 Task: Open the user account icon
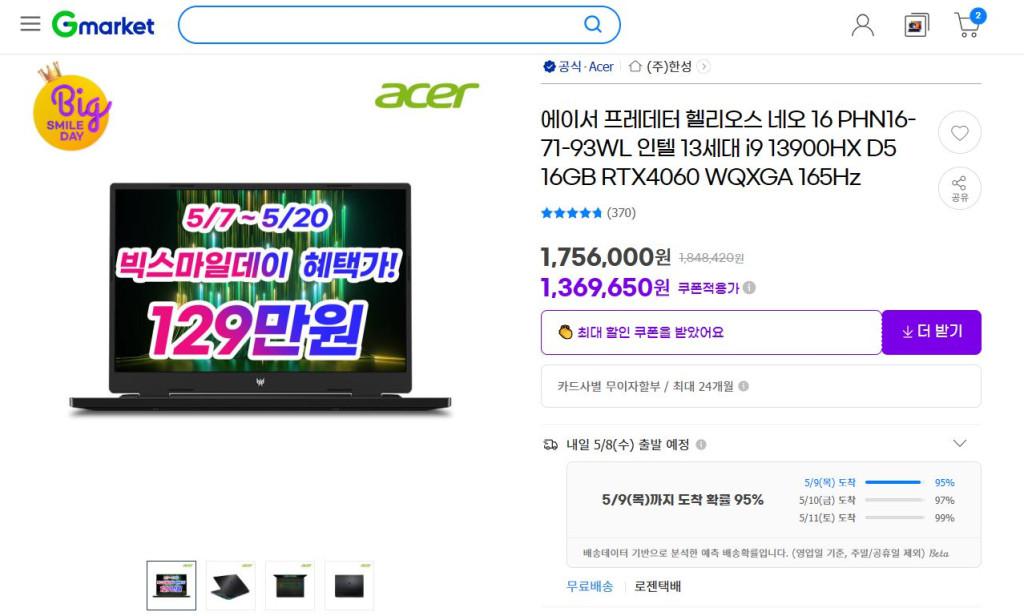(x=863, y=25)
